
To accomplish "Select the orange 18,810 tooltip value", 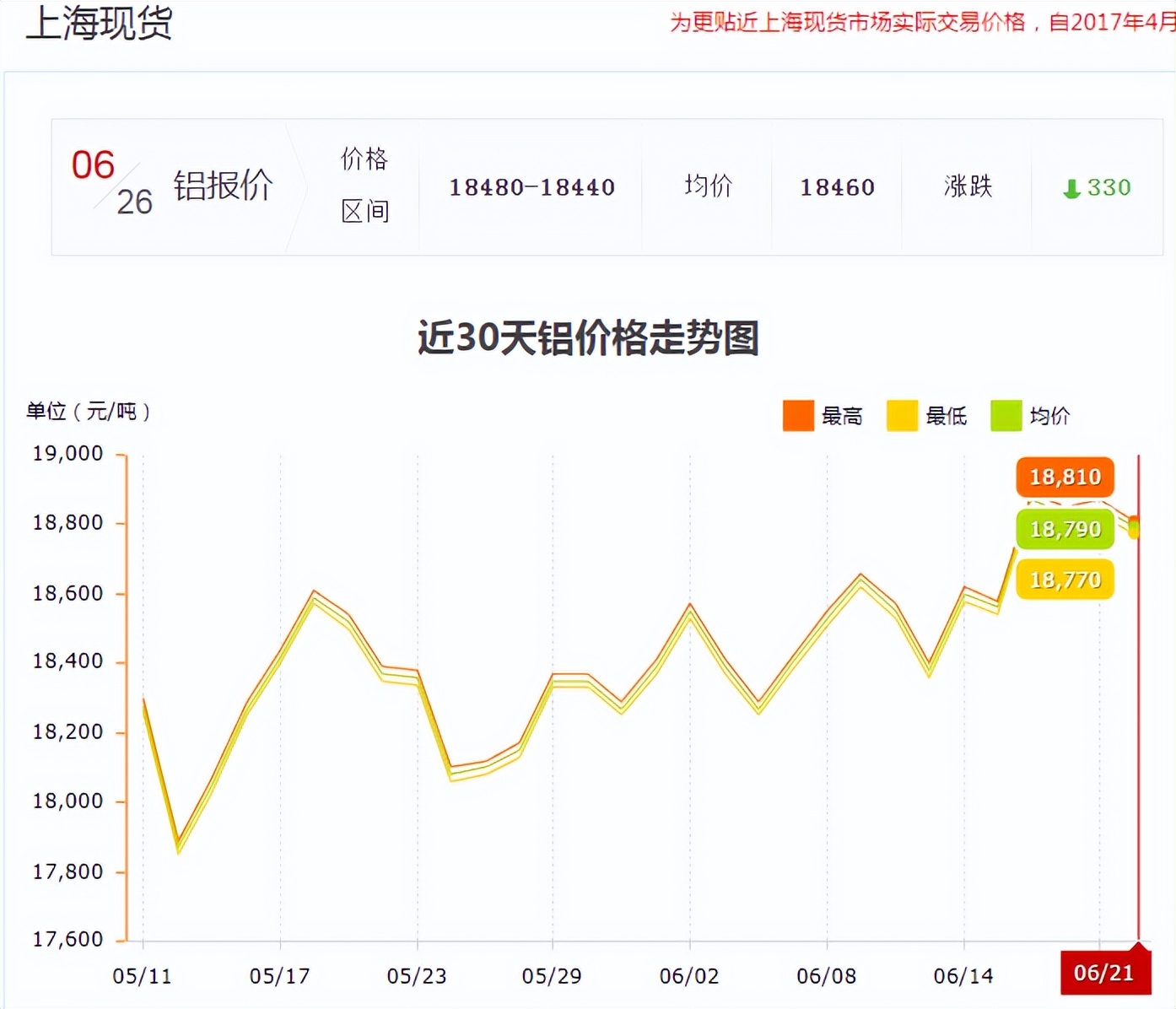I will [1065, 478].
